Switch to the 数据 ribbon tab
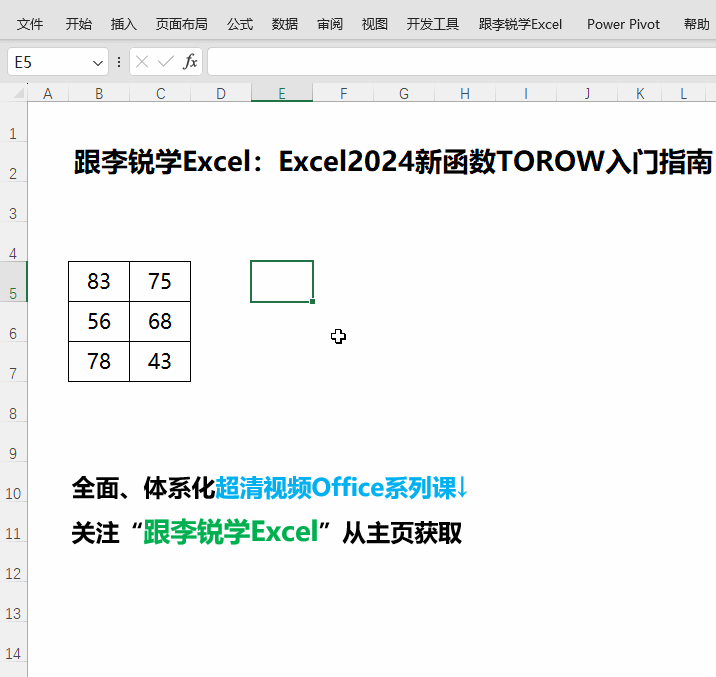716x677 pixels. point(284,24)
